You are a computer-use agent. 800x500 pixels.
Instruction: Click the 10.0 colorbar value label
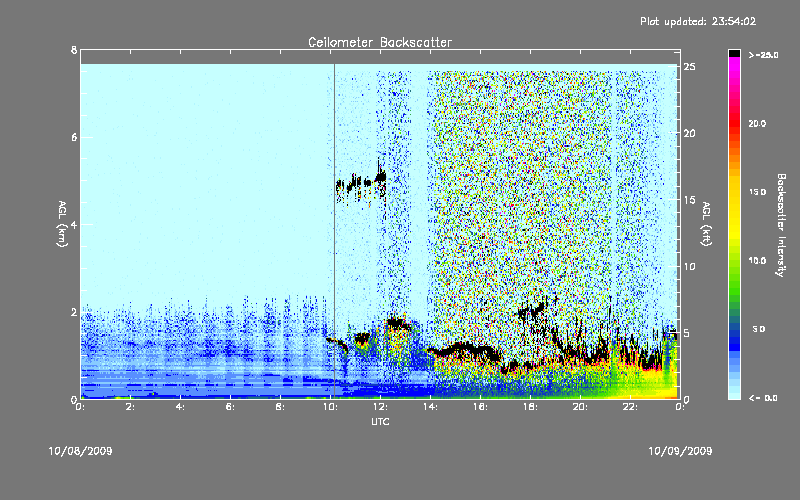tap(757, 261)
